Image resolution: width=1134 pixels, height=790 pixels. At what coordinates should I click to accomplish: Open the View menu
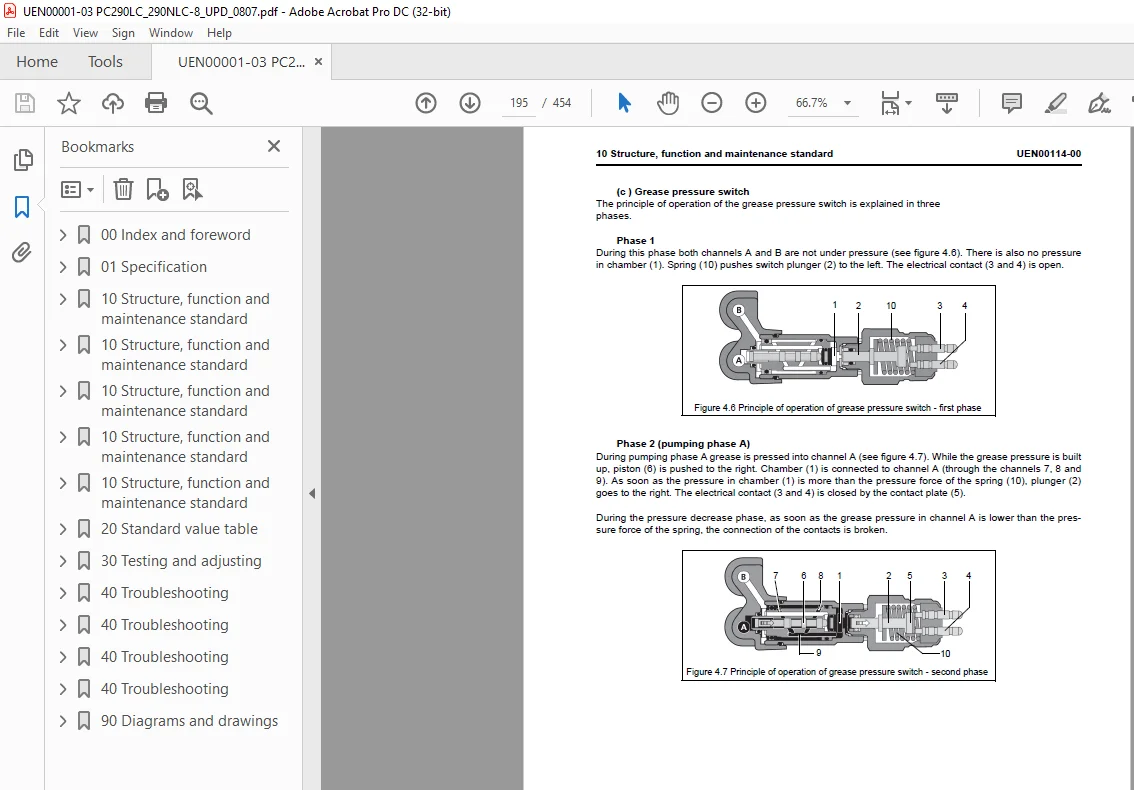tap(85, 33)
